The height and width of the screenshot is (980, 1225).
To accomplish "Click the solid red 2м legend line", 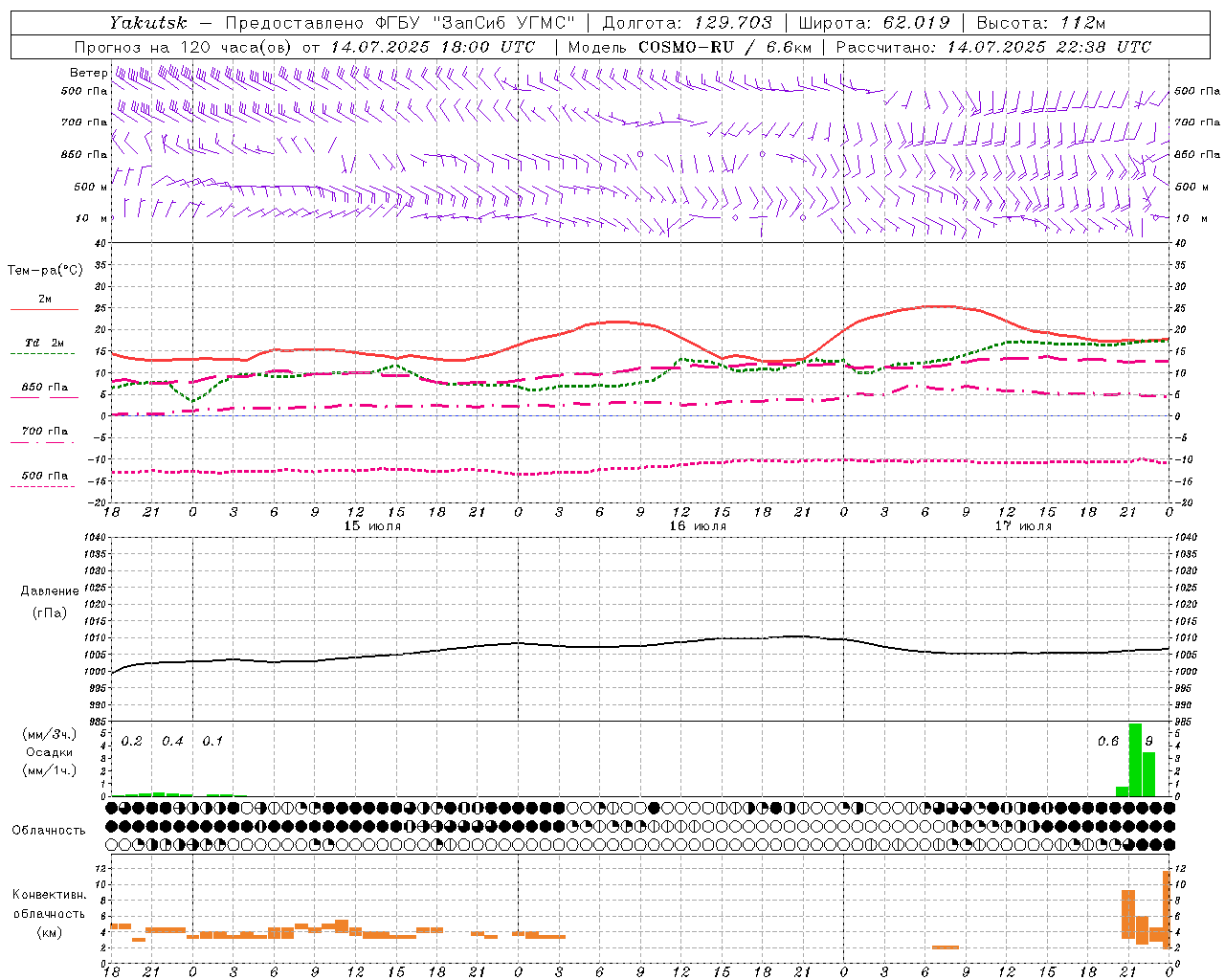I will 44,309.
